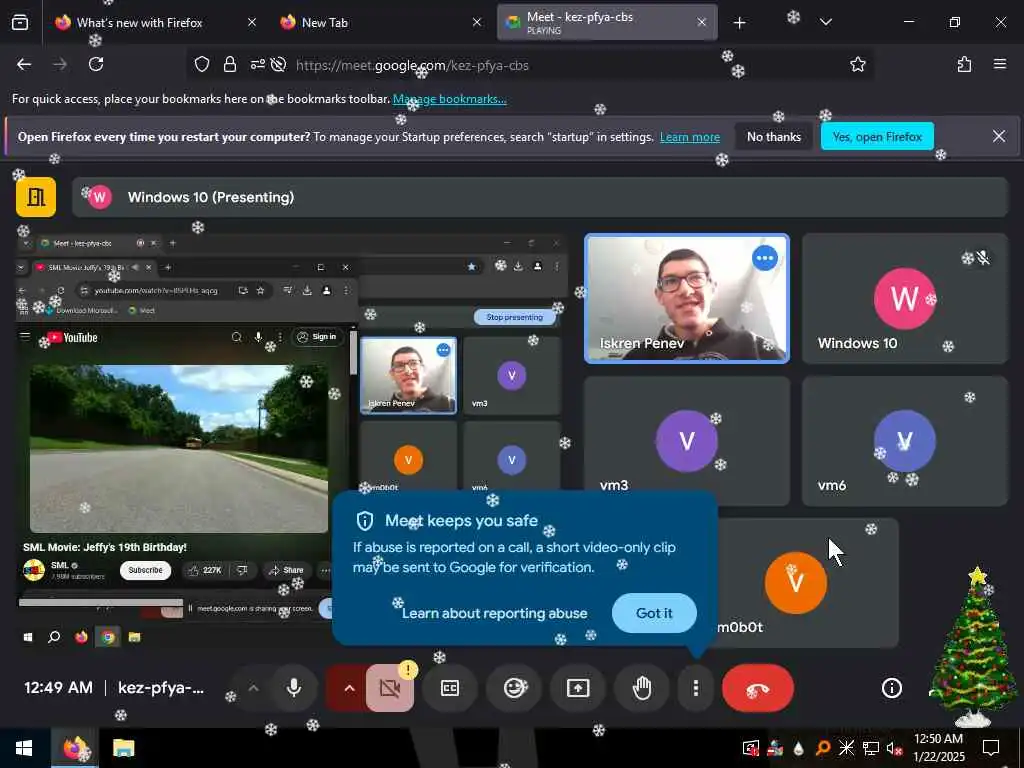Open the site permissions icon in address bar

[x=257, y=65]
